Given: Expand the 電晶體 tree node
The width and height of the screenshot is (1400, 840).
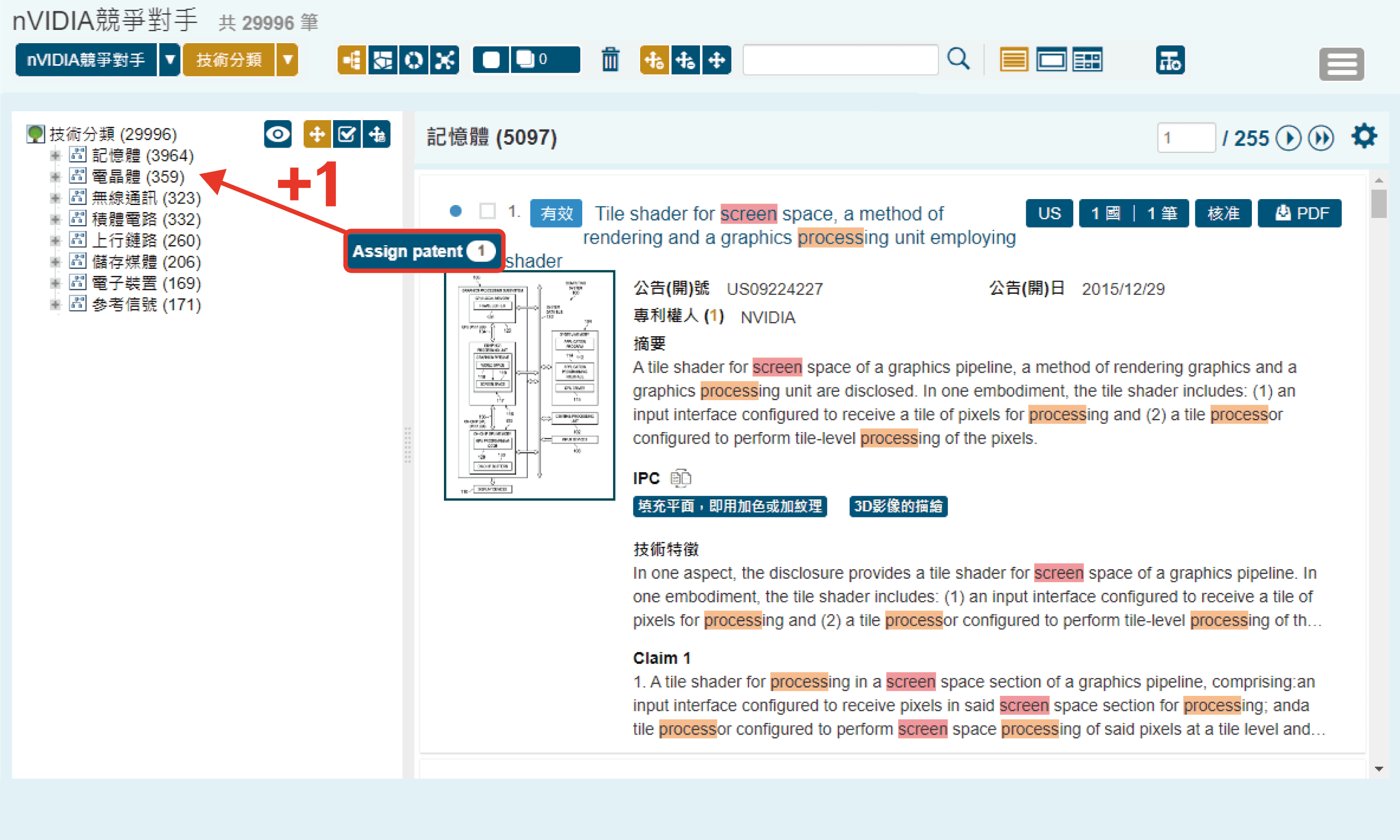Looking at the screenshot, I should [x=55, y=177].
